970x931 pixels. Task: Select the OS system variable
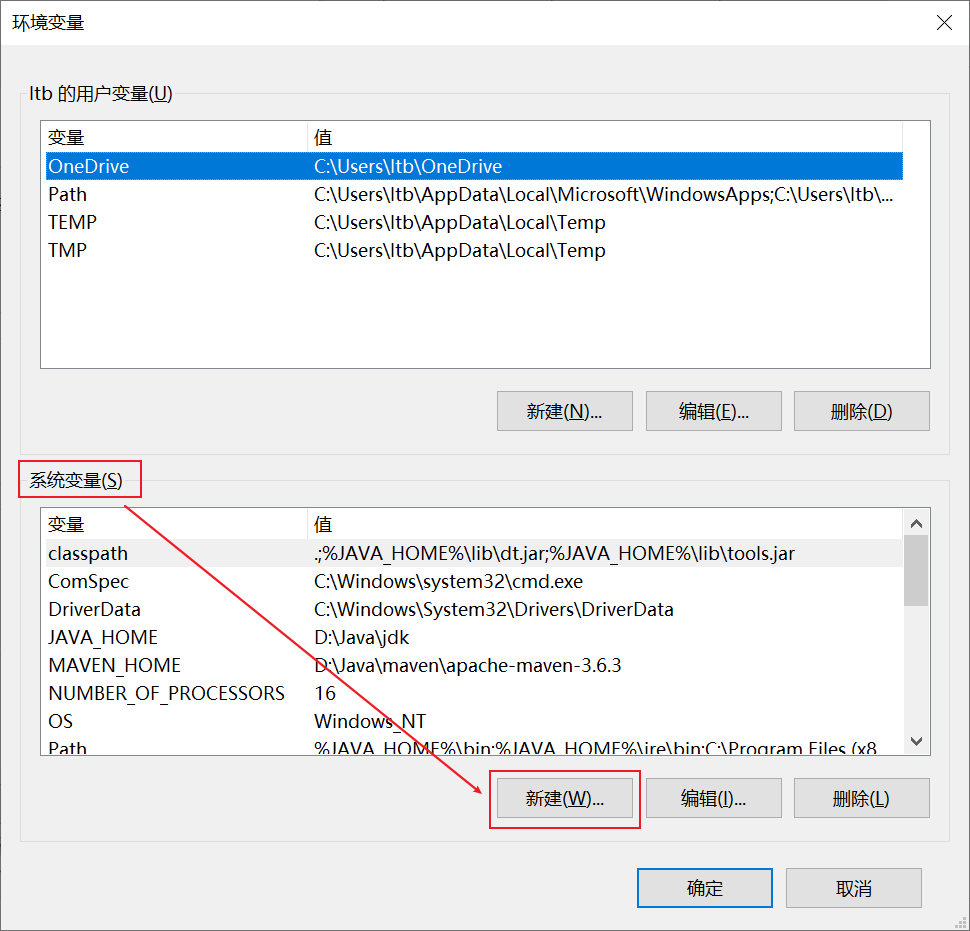pyautogui.click(x=474, y=721)
